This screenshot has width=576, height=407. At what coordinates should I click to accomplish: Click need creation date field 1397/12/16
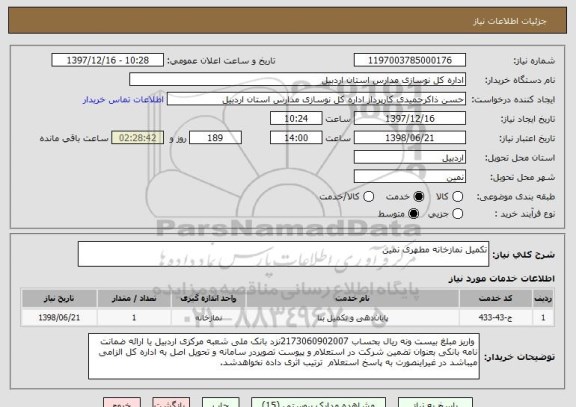coord(410,118)
